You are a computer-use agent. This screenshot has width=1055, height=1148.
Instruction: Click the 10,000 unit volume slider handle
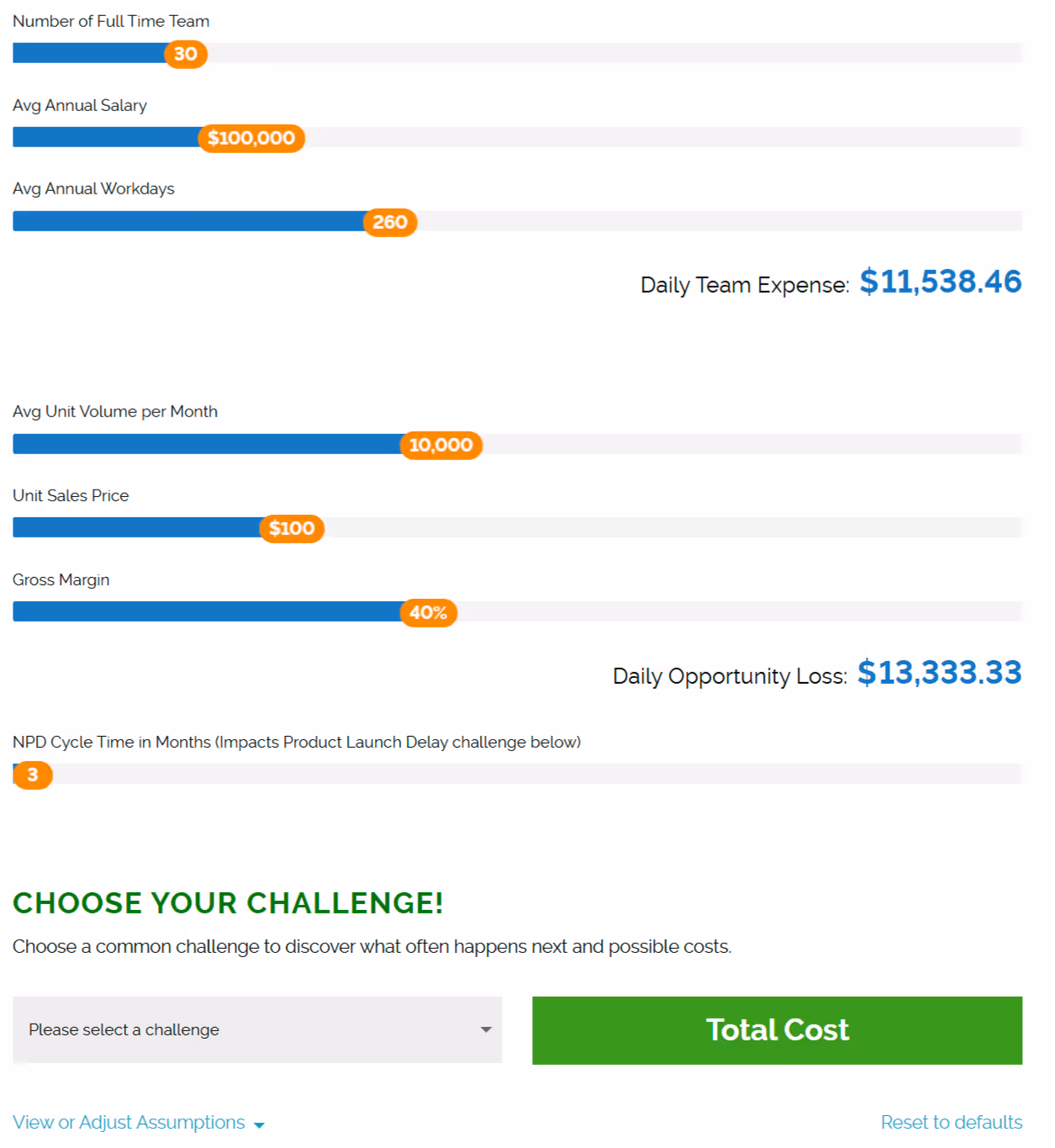pyautogui.click(x=442, y=445)
